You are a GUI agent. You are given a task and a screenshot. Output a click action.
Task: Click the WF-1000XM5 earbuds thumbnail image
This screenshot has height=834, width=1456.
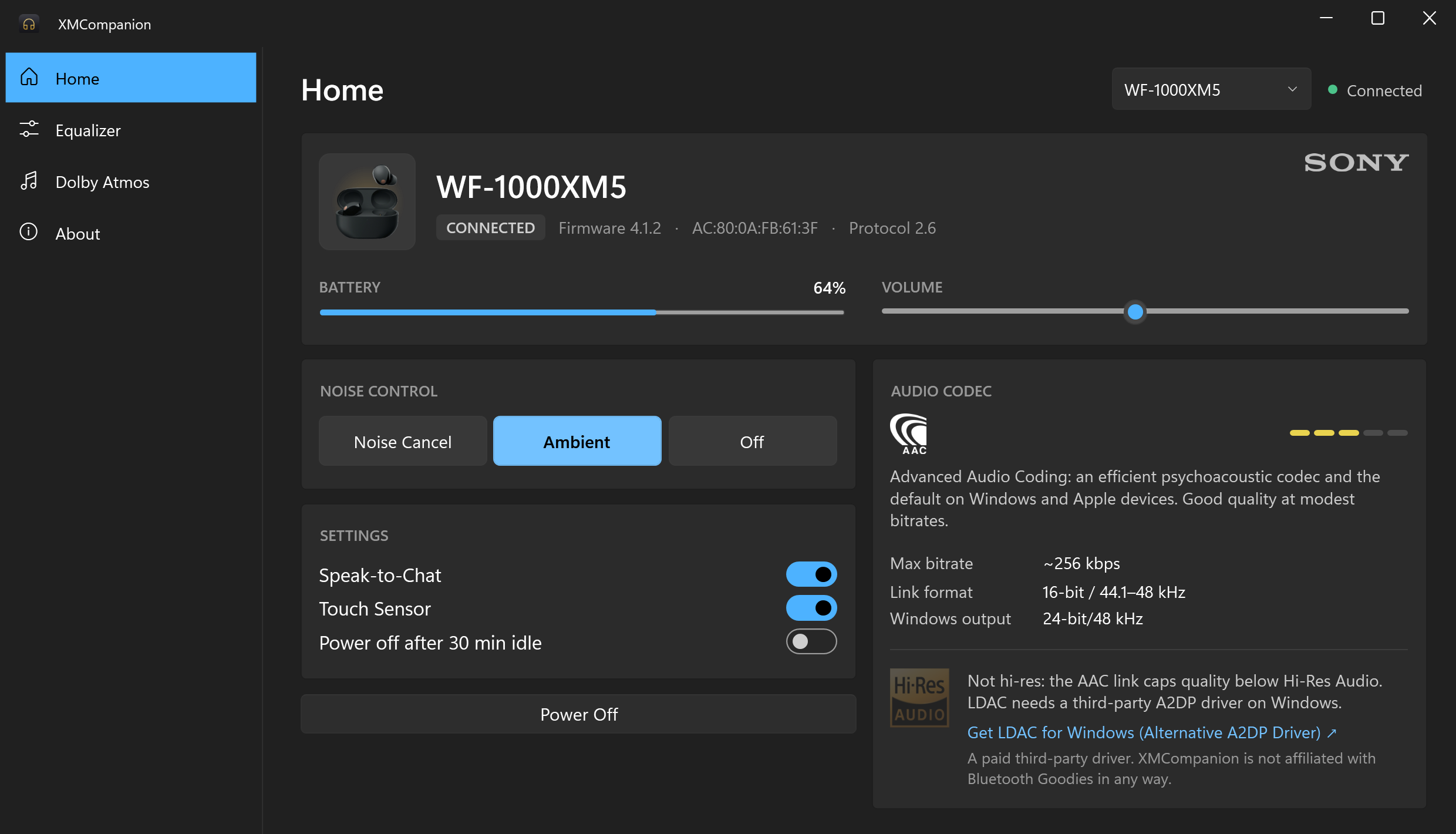(x=367, y=201)
